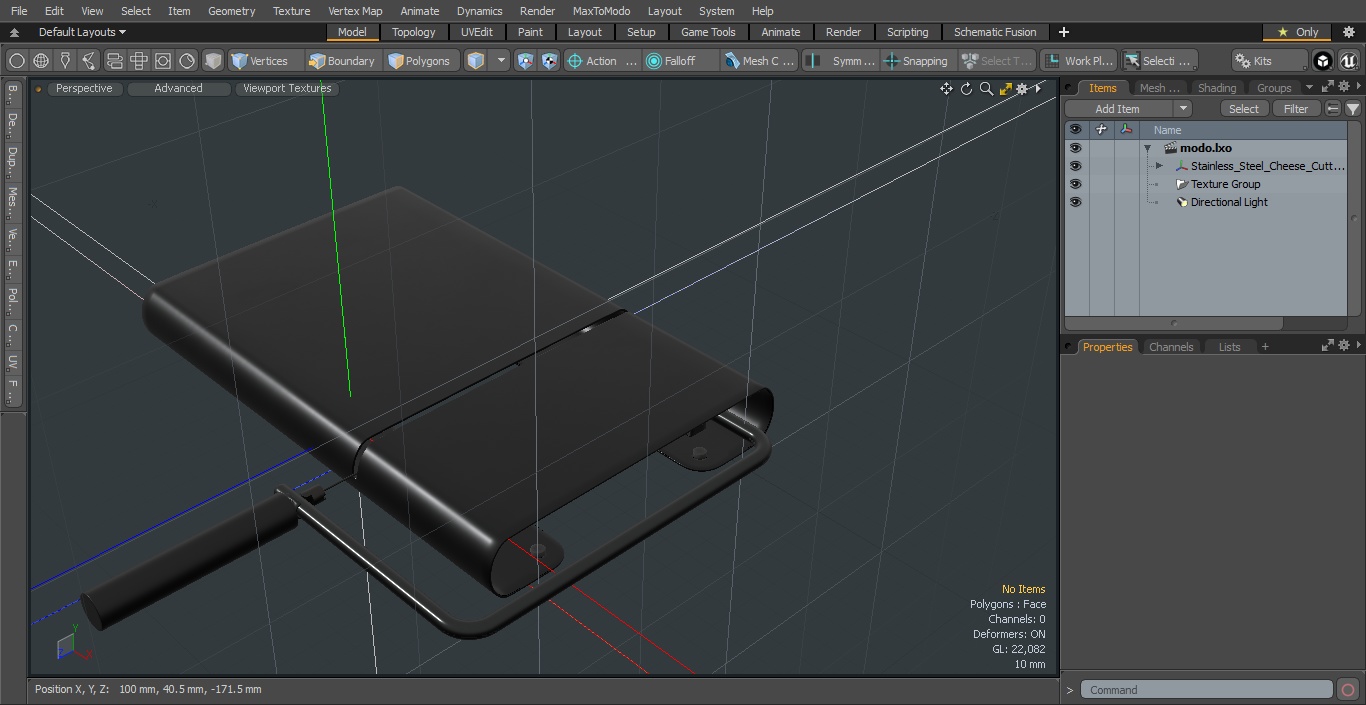Collapse the modo.lxo scene tree

(1148, 148)
